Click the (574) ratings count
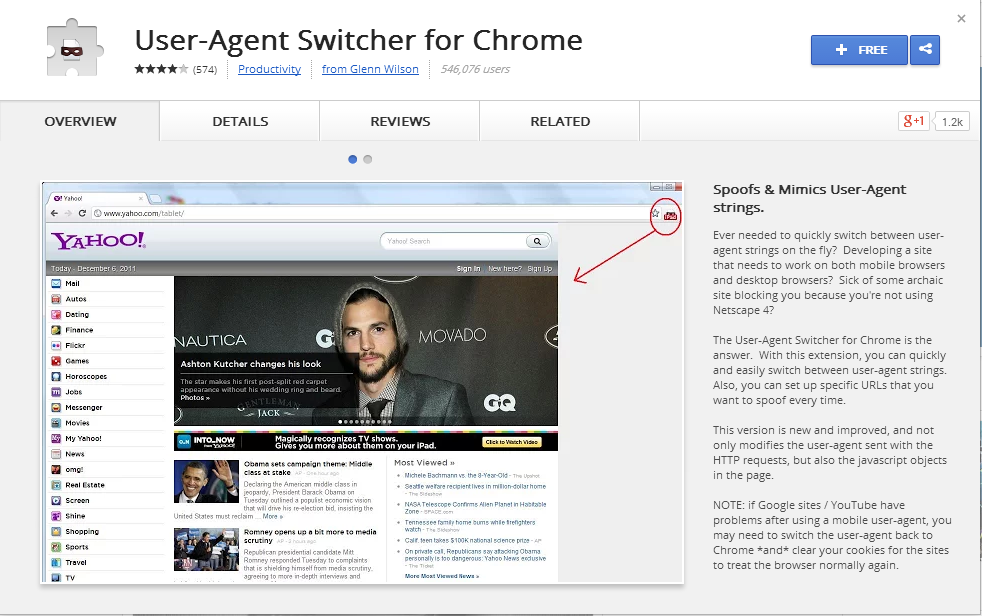The width and height of the screenshot is (982, 616). (x=205, y=69)
